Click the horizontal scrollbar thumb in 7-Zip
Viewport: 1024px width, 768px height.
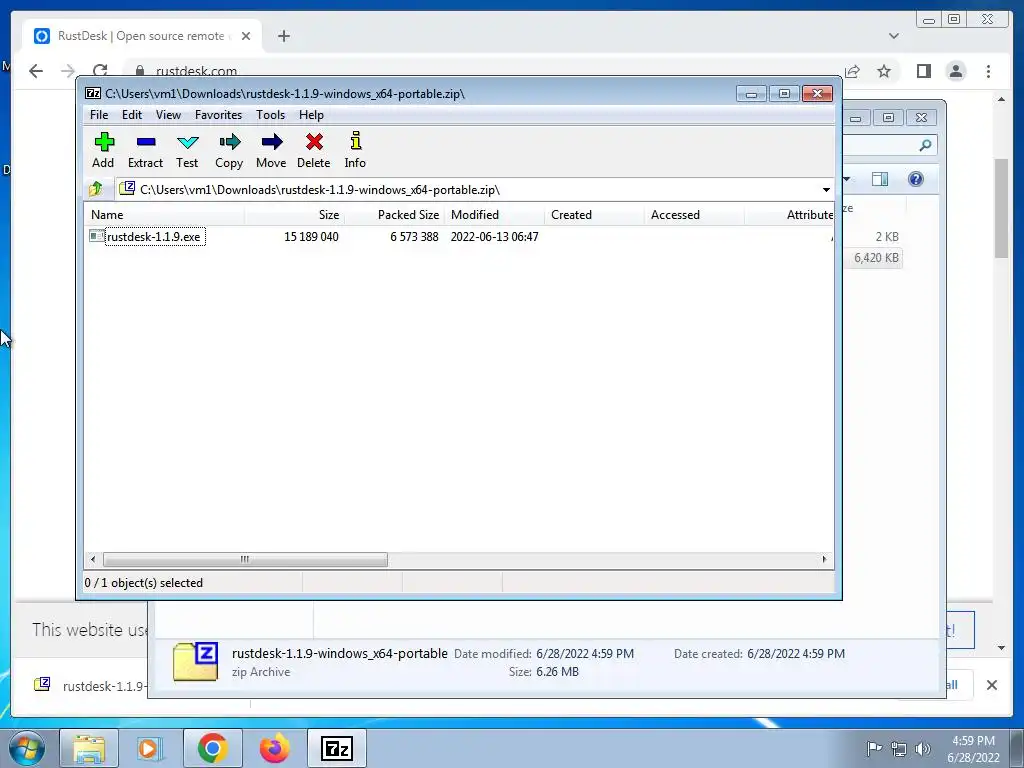click(x=245, y=560)
